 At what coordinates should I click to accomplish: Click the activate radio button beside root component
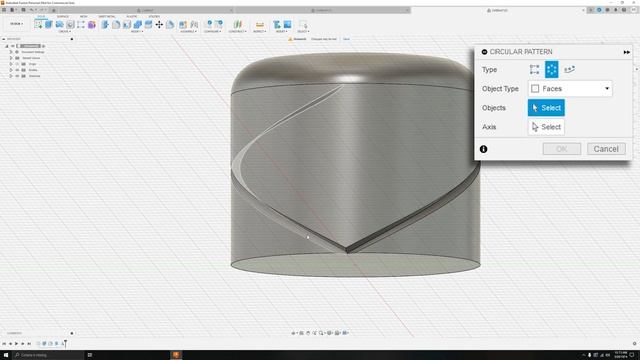coord(44,46)
